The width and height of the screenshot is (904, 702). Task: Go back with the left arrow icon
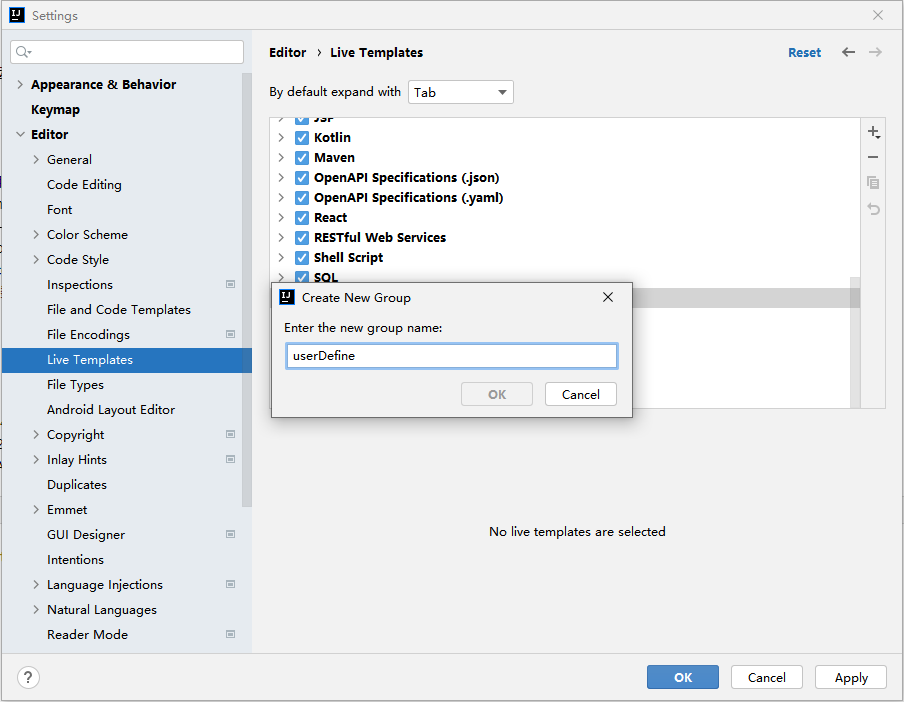pos(848,52)
